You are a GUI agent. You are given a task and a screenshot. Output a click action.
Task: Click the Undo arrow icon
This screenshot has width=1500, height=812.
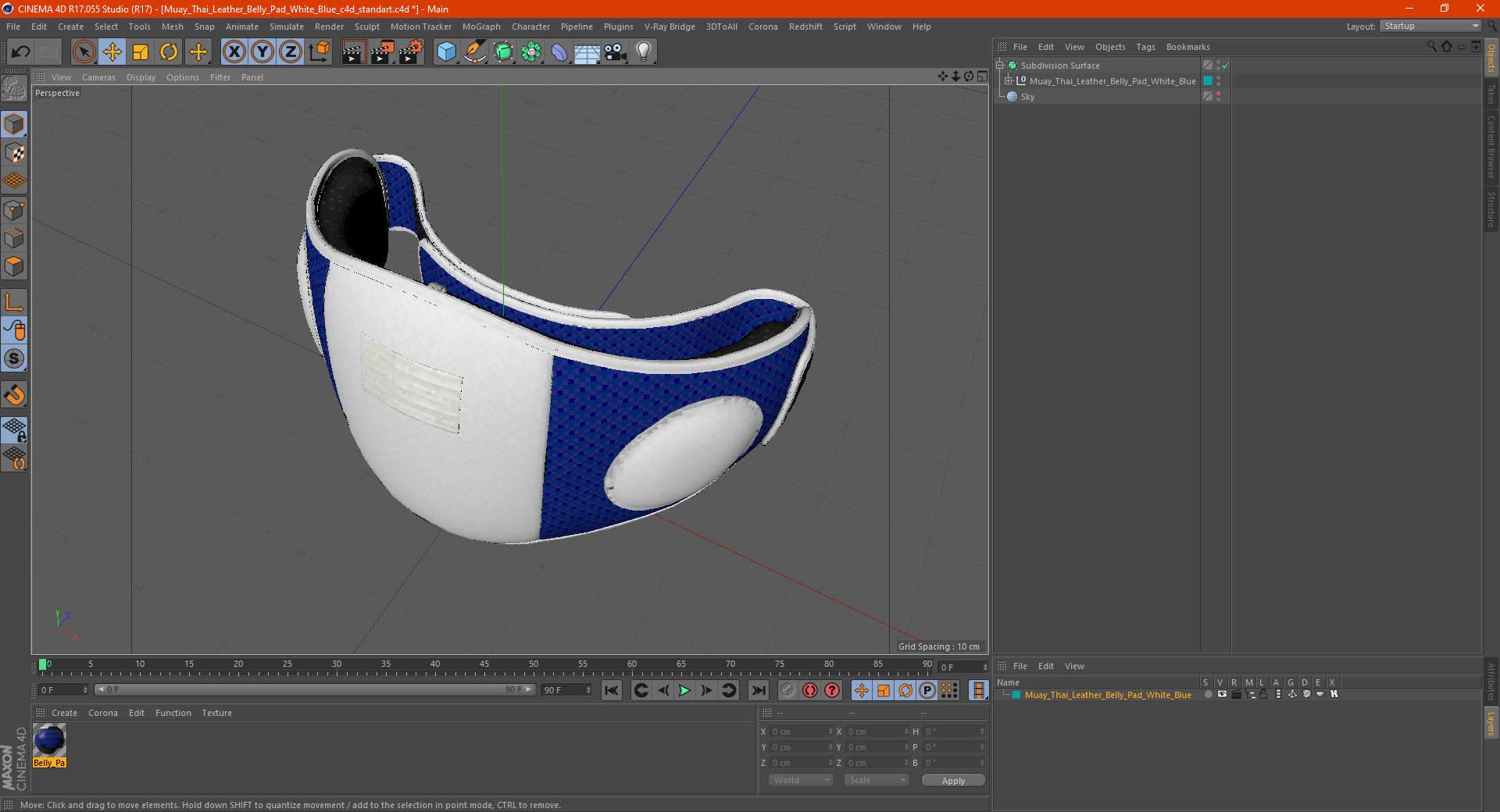[21, 52]
